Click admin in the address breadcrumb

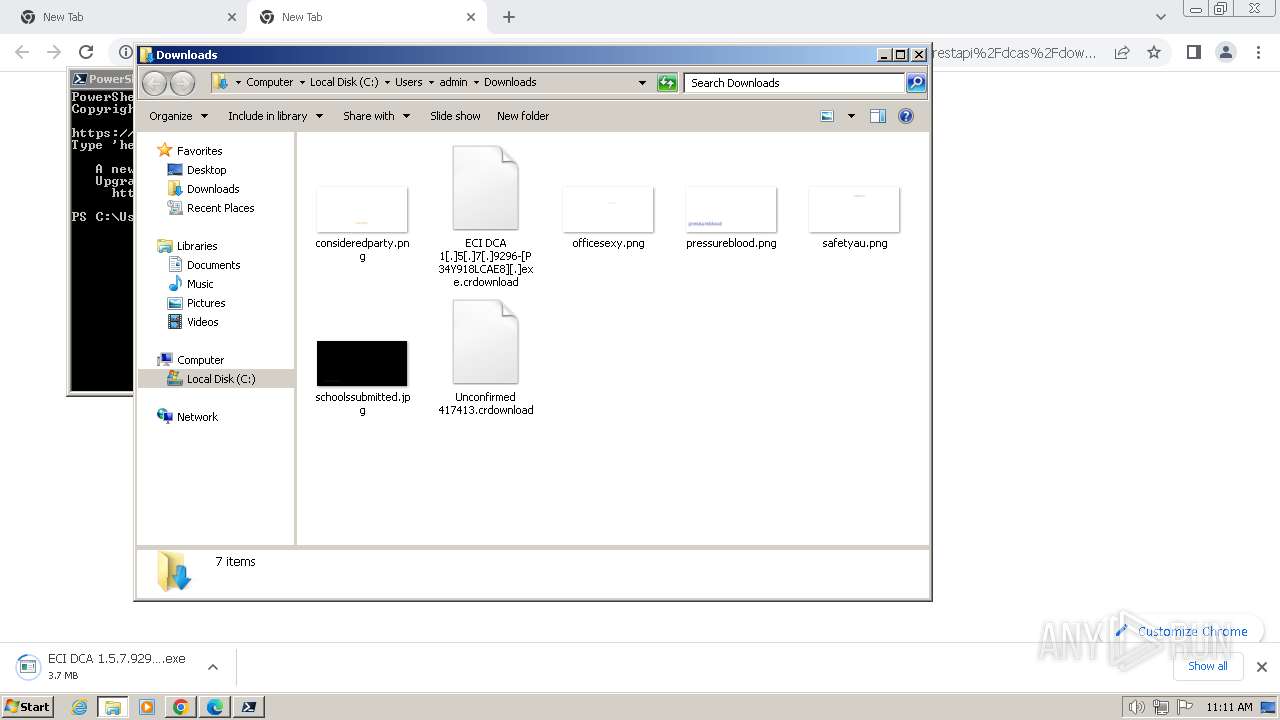453,83
